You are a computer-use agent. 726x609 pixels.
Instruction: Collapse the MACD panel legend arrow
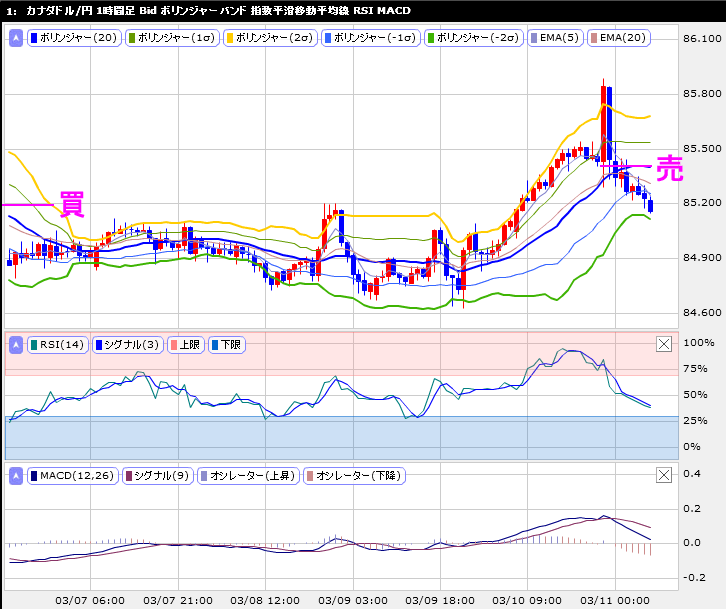pos(16,477)
